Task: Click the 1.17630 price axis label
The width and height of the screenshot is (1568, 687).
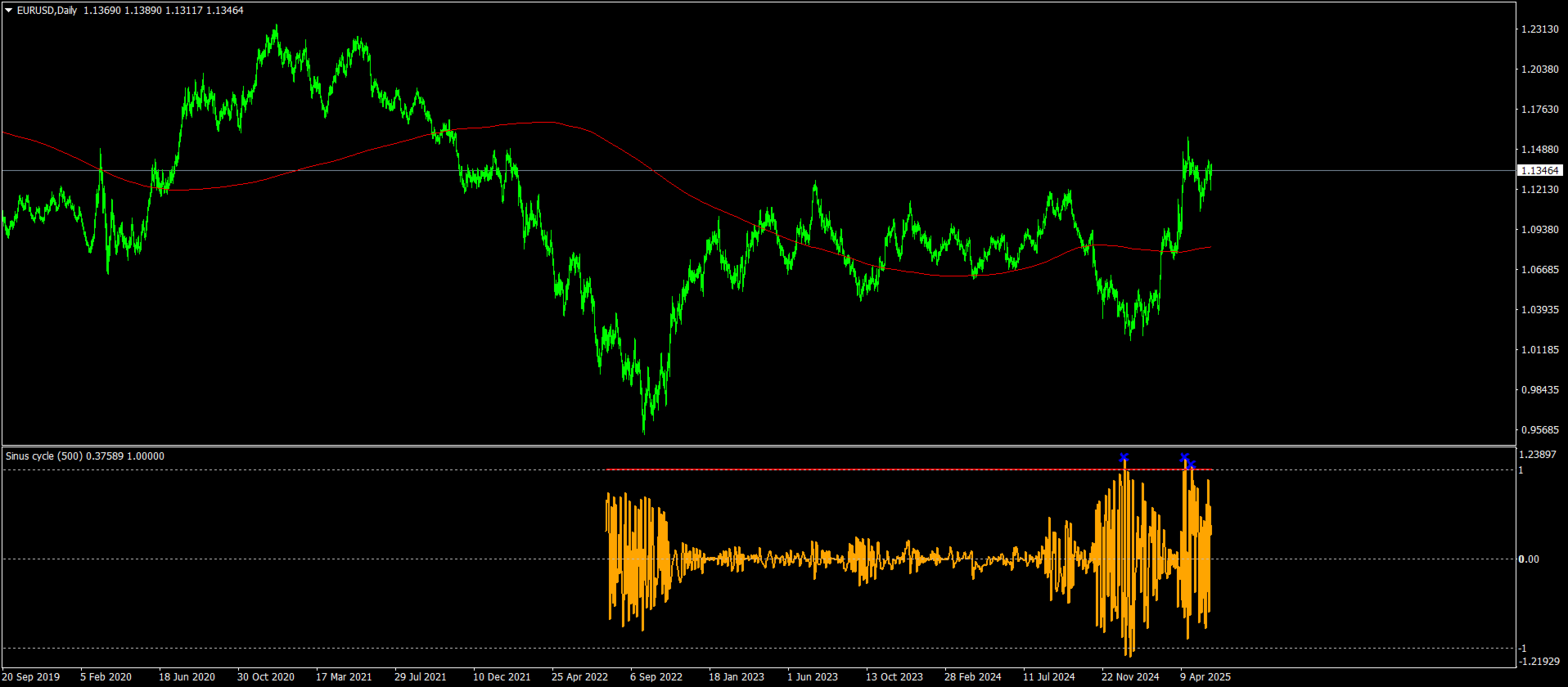Action: tap(1539, 110)
